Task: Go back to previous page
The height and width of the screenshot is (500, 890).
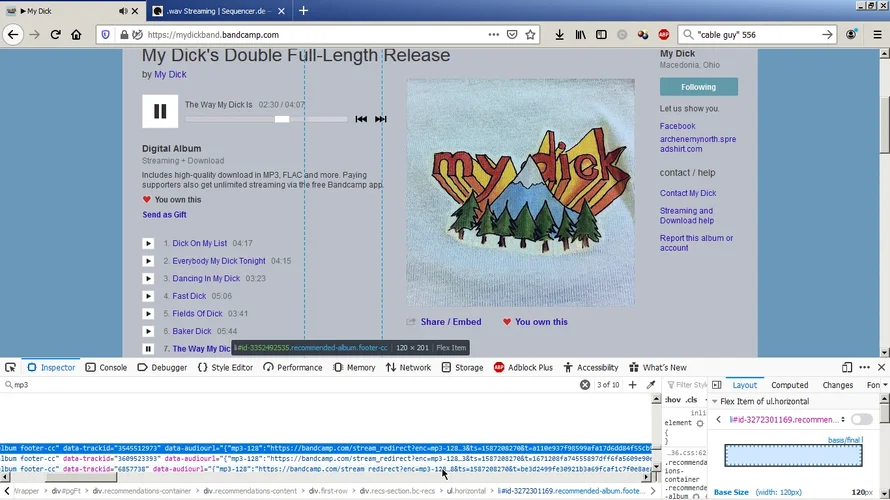Action: tap(12, 35)
